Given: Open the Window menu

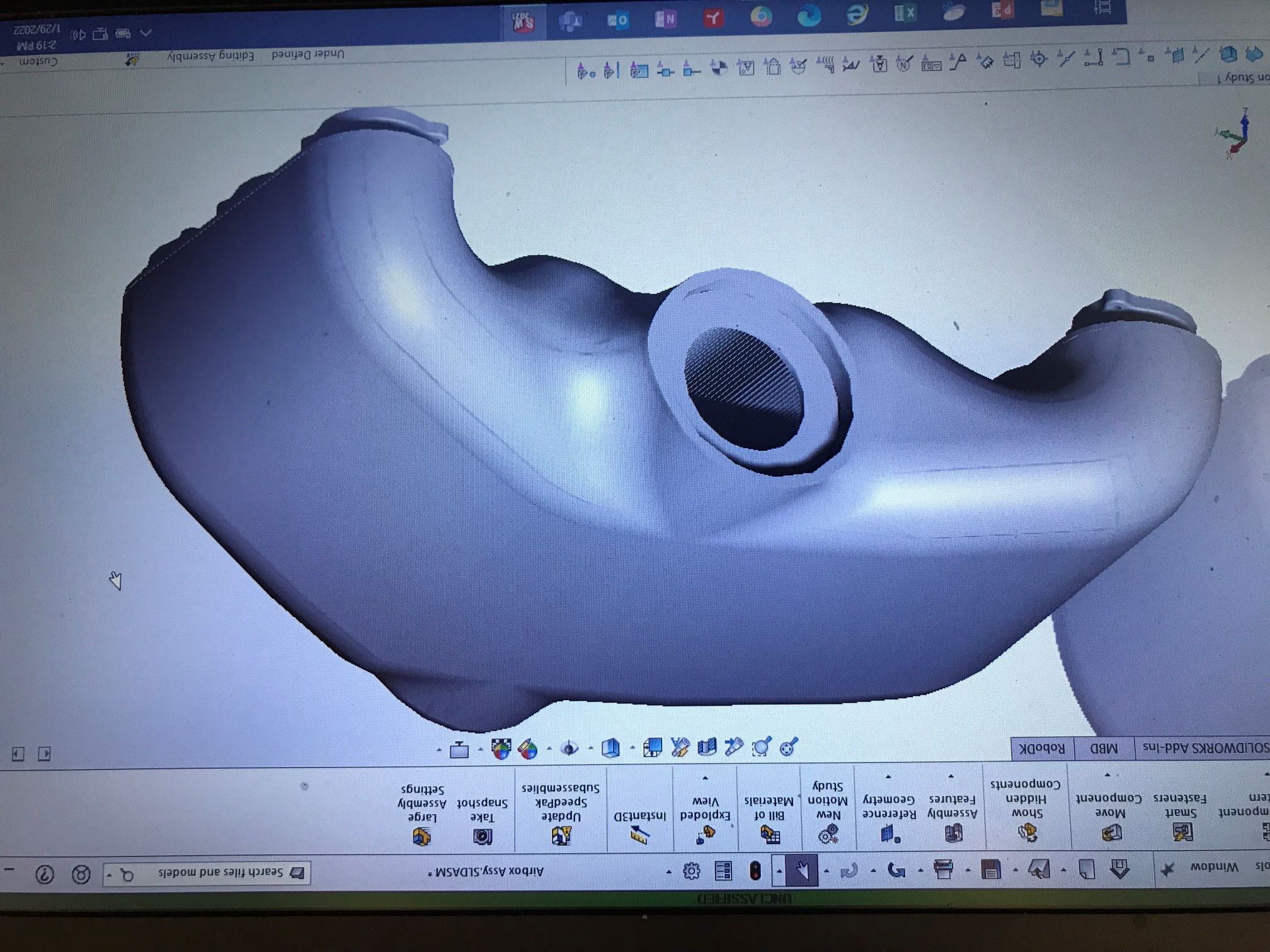Looking at the screenshot, I should pyautogui.click(x=1213, y=867).
